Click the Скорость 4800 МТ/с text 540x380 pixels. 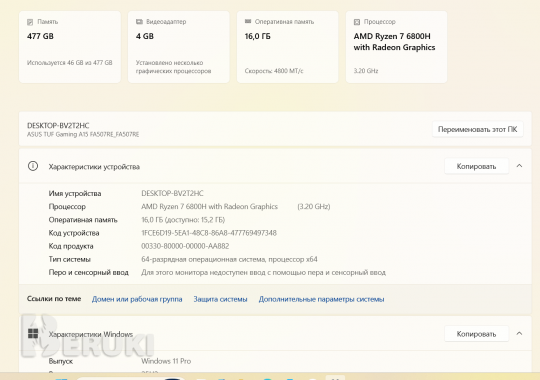(x=274, y=71)
